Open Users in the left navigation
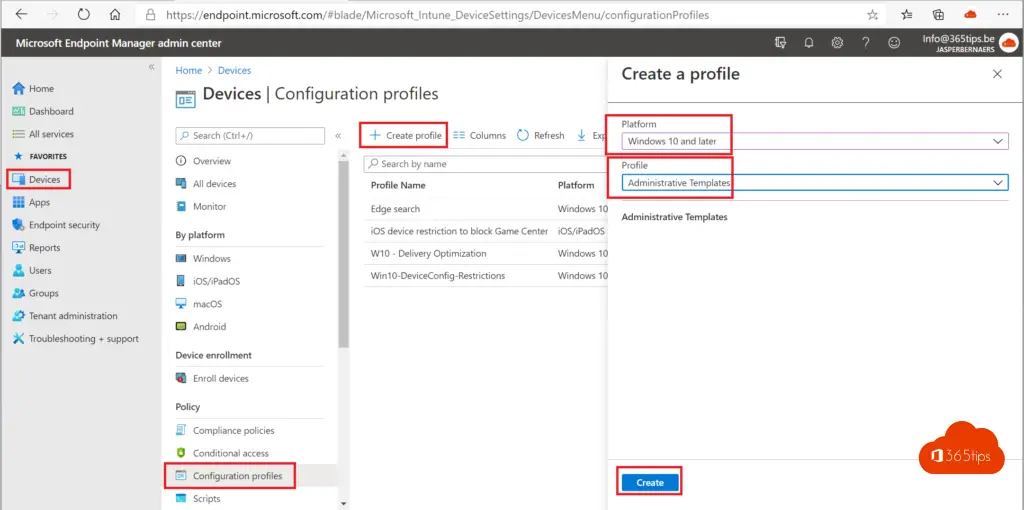This screenshot has width=1024, height=510. pos(40,270)
